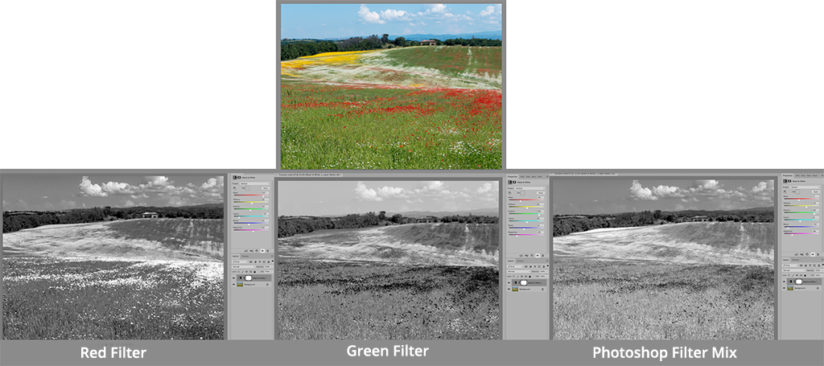Screen dimensions: 824x366
Task: Hide Background layer in Red Filter panel
Action: tap(234, 284)
